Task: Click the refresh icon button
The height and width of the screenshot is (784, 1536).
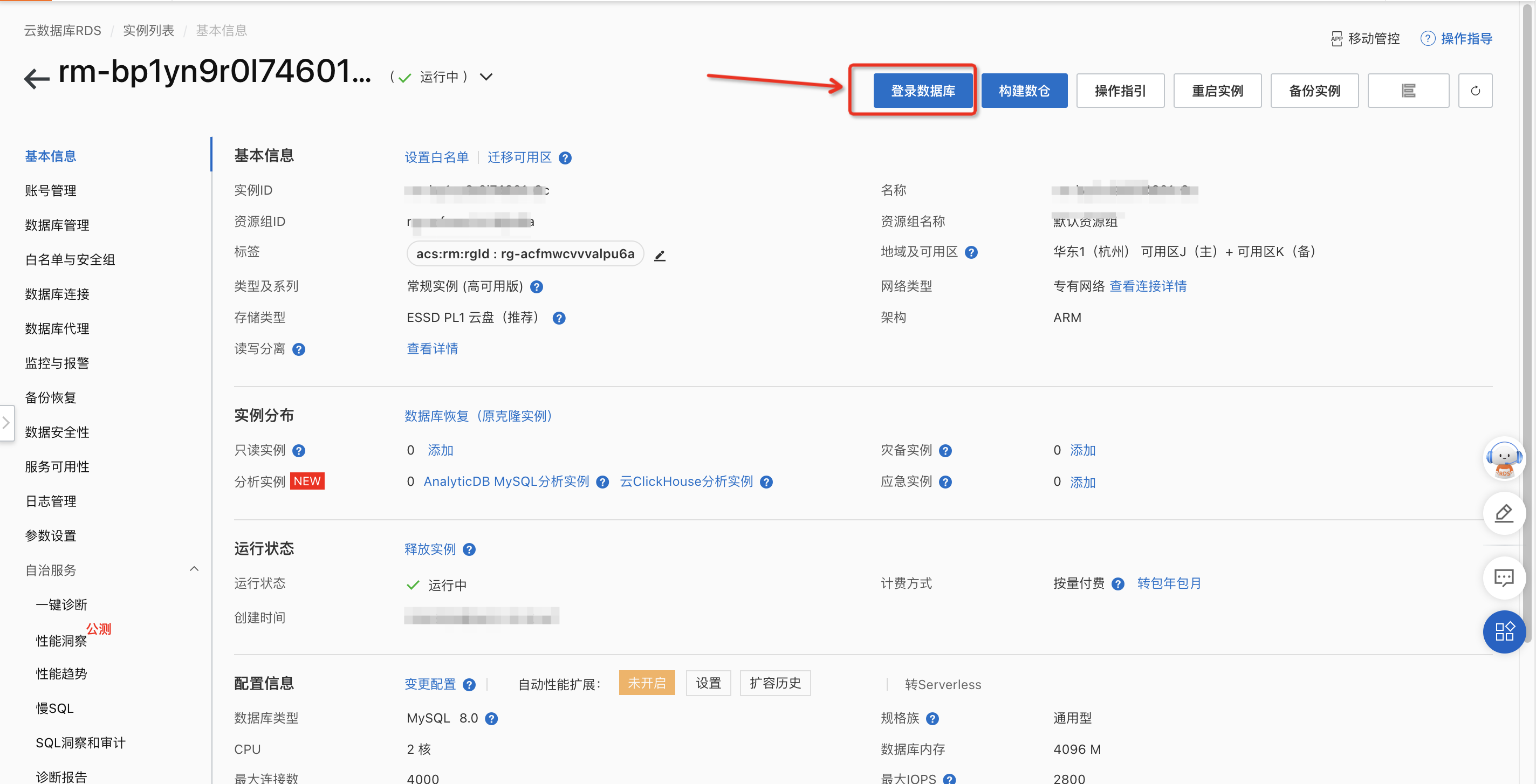Action: tap(1475, 91)
